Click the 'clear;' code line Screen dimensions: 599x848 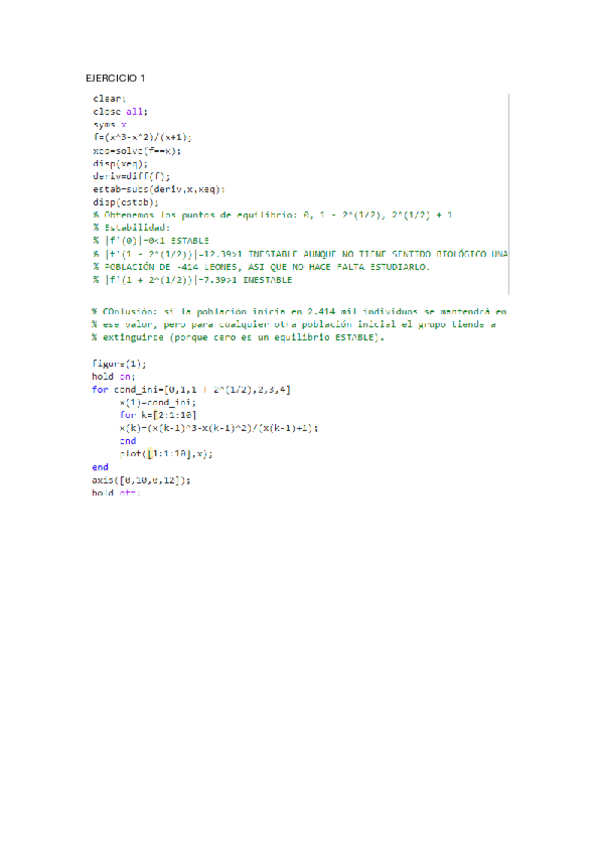tap(109, 98)
